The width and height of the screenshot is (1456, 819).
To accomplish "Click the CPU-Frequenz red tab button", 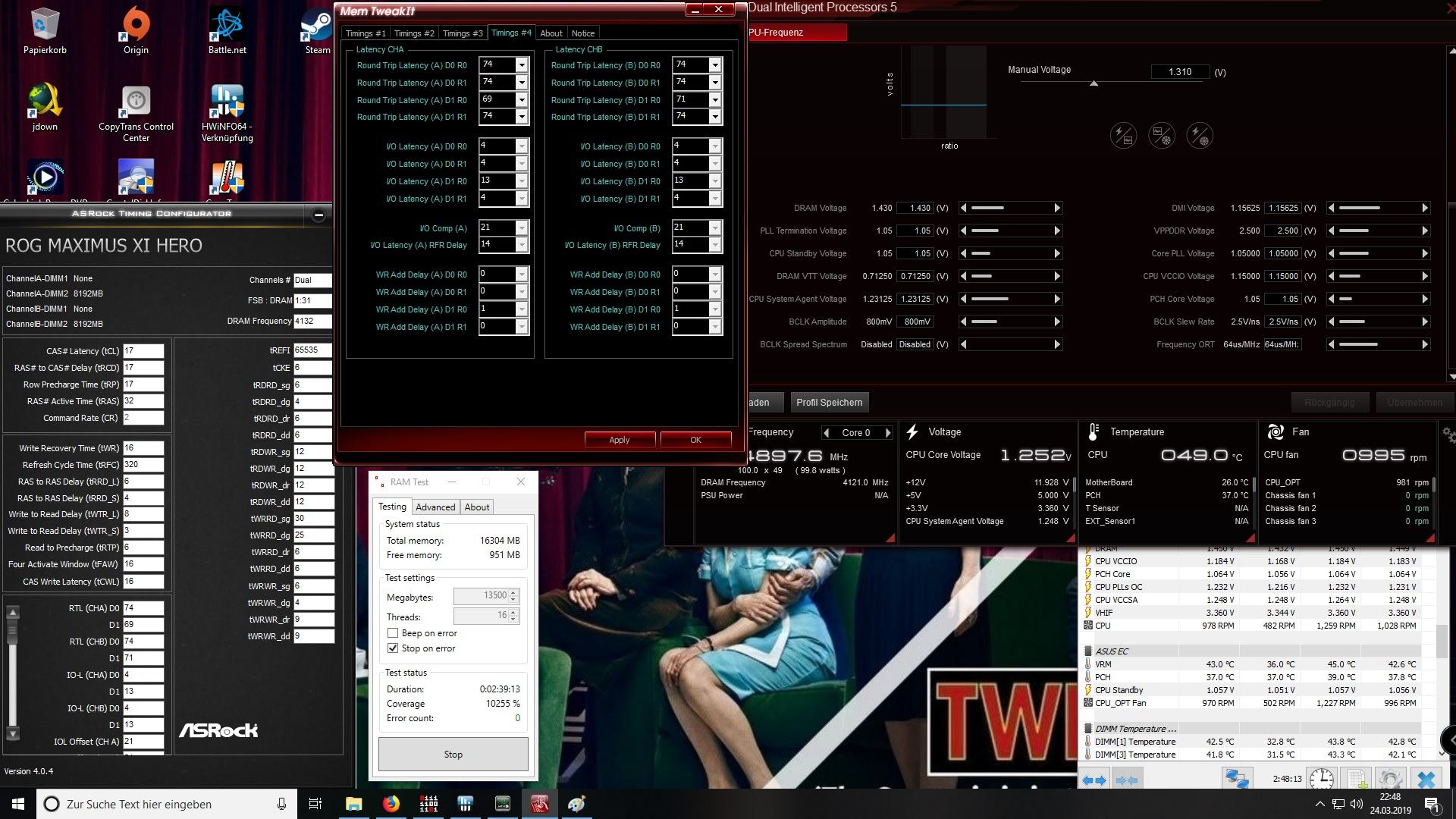I will coord(796,33).
